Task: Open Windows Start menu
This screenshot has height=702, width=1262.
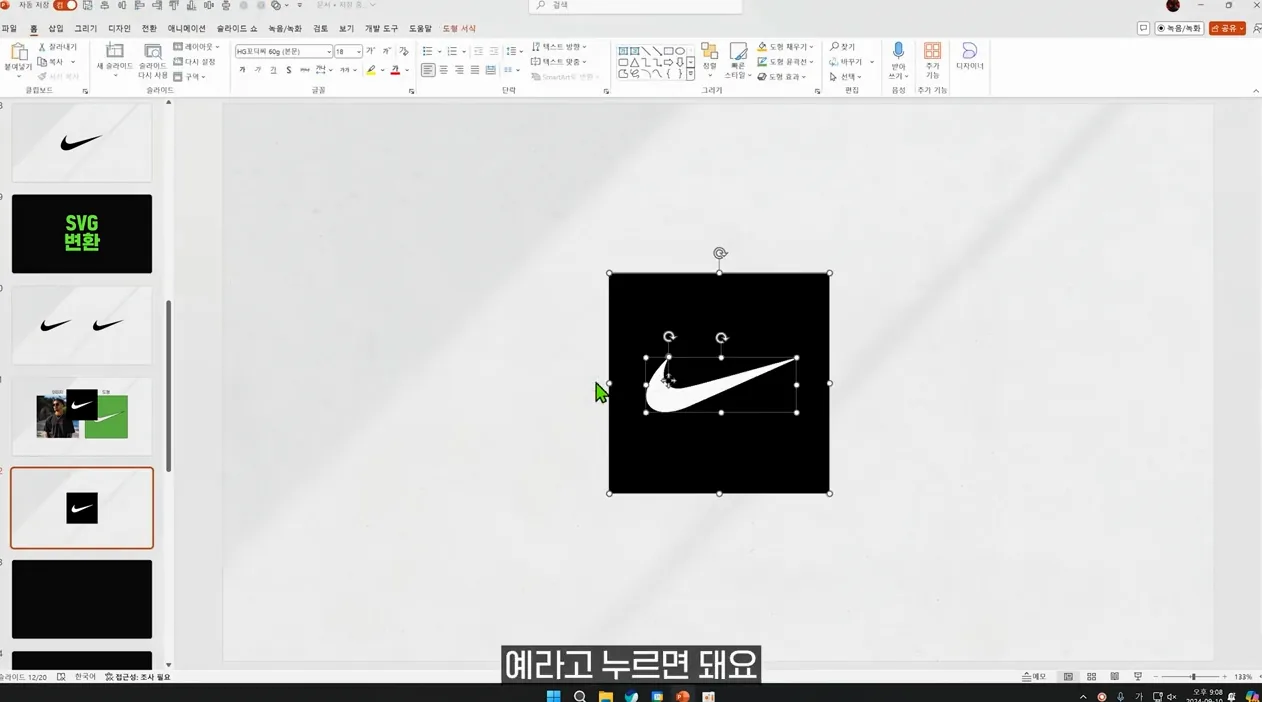Action: click(553, 696)
